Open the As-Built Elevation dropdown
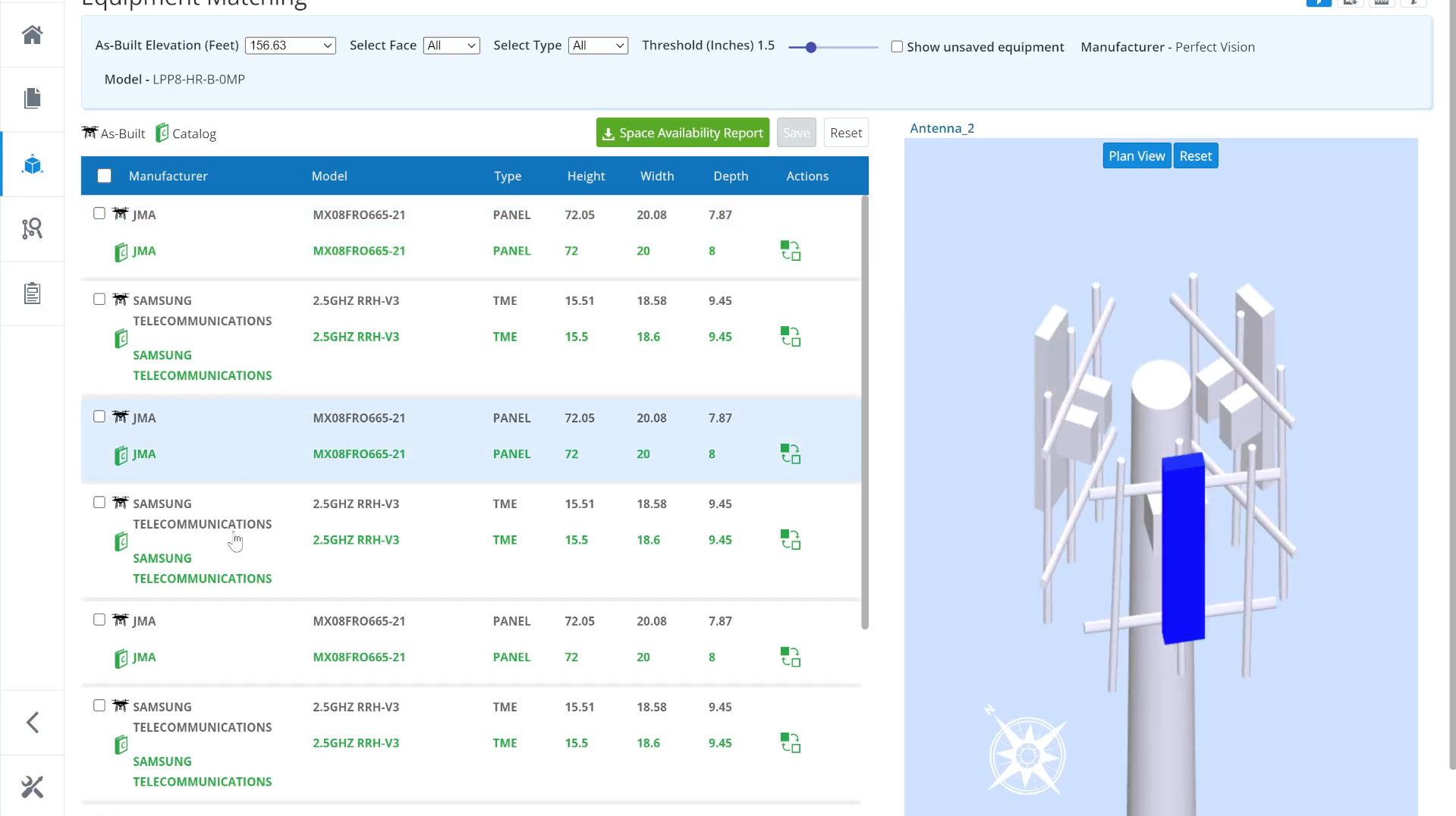This screenshot has height=816, width=1456. click(291, 46)
